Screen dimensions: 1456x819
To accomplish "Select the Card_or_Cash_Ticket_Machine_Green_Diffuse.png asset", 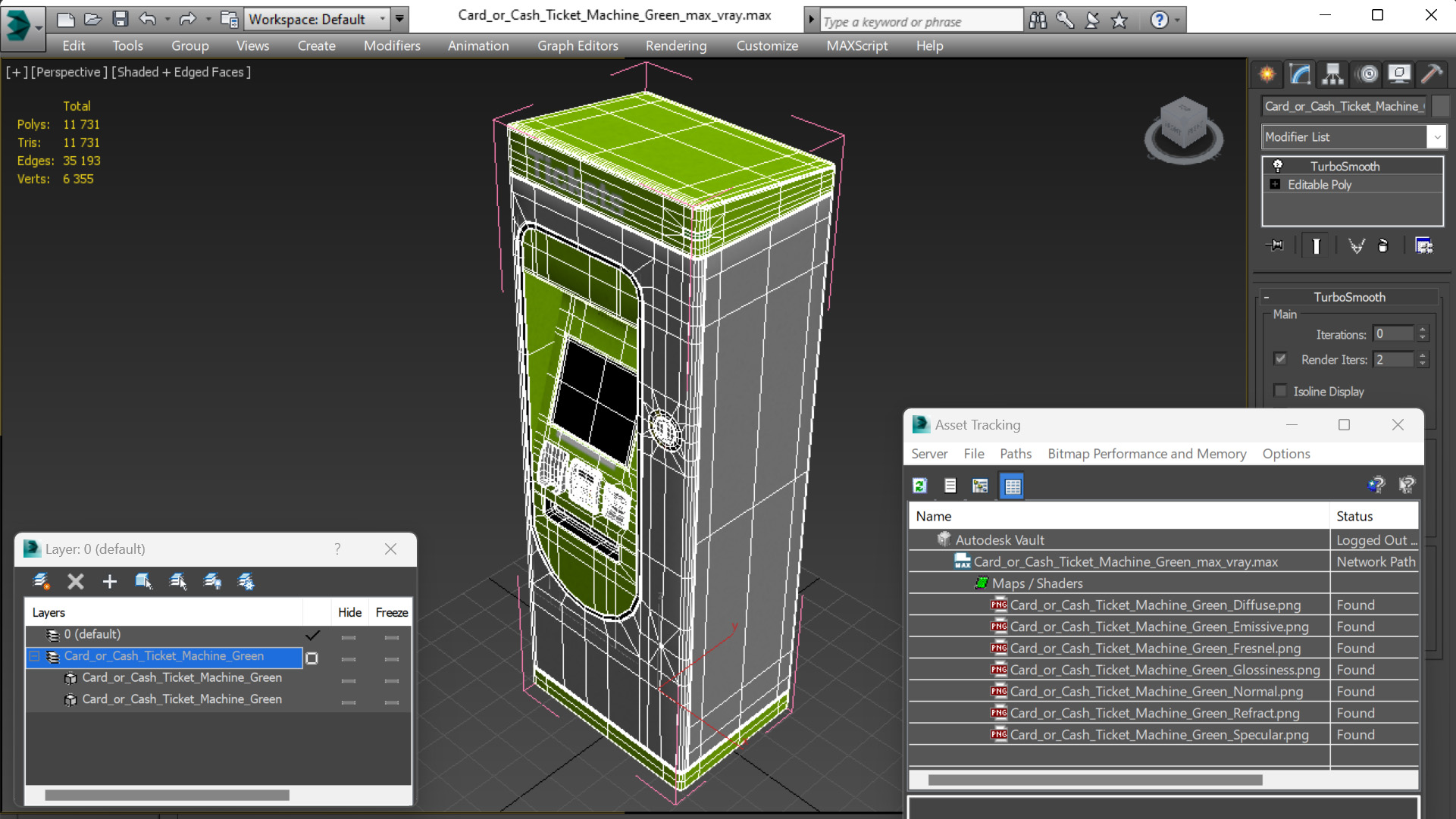I will 1155,605.
